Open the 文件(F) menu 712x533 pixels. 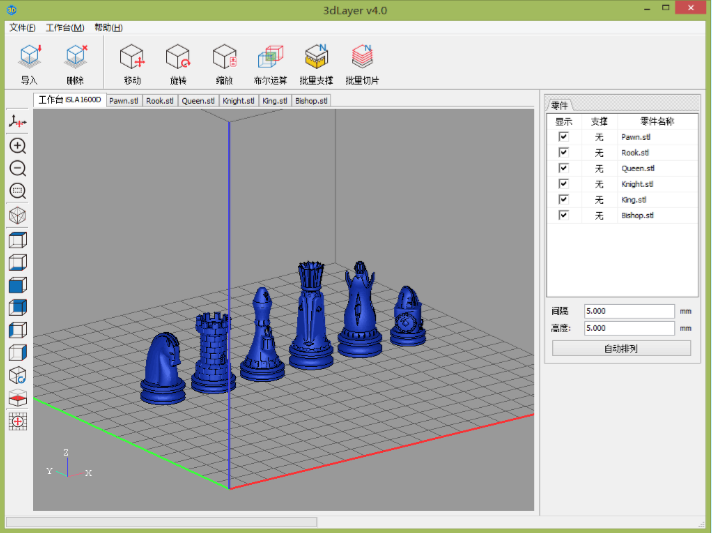(x=22, y=27)
